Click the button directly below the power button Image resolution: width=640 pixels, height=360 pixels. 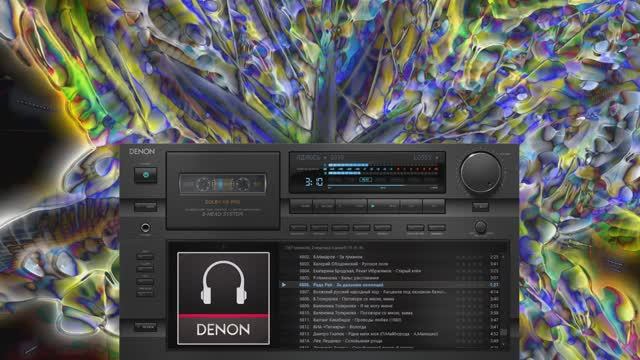[146, 207]
